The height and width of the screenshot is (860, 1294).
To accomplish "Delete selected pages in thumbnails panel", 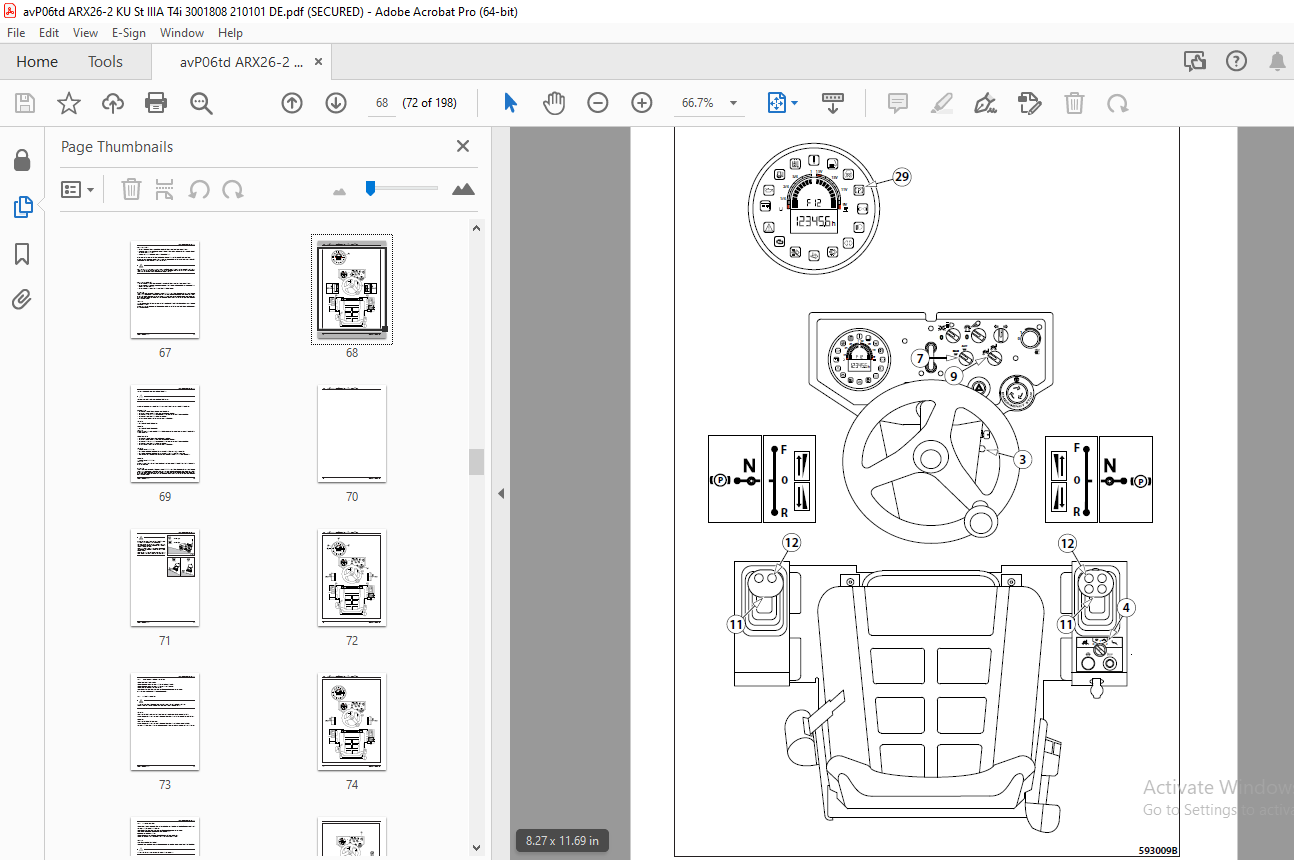I will point(131,189).
